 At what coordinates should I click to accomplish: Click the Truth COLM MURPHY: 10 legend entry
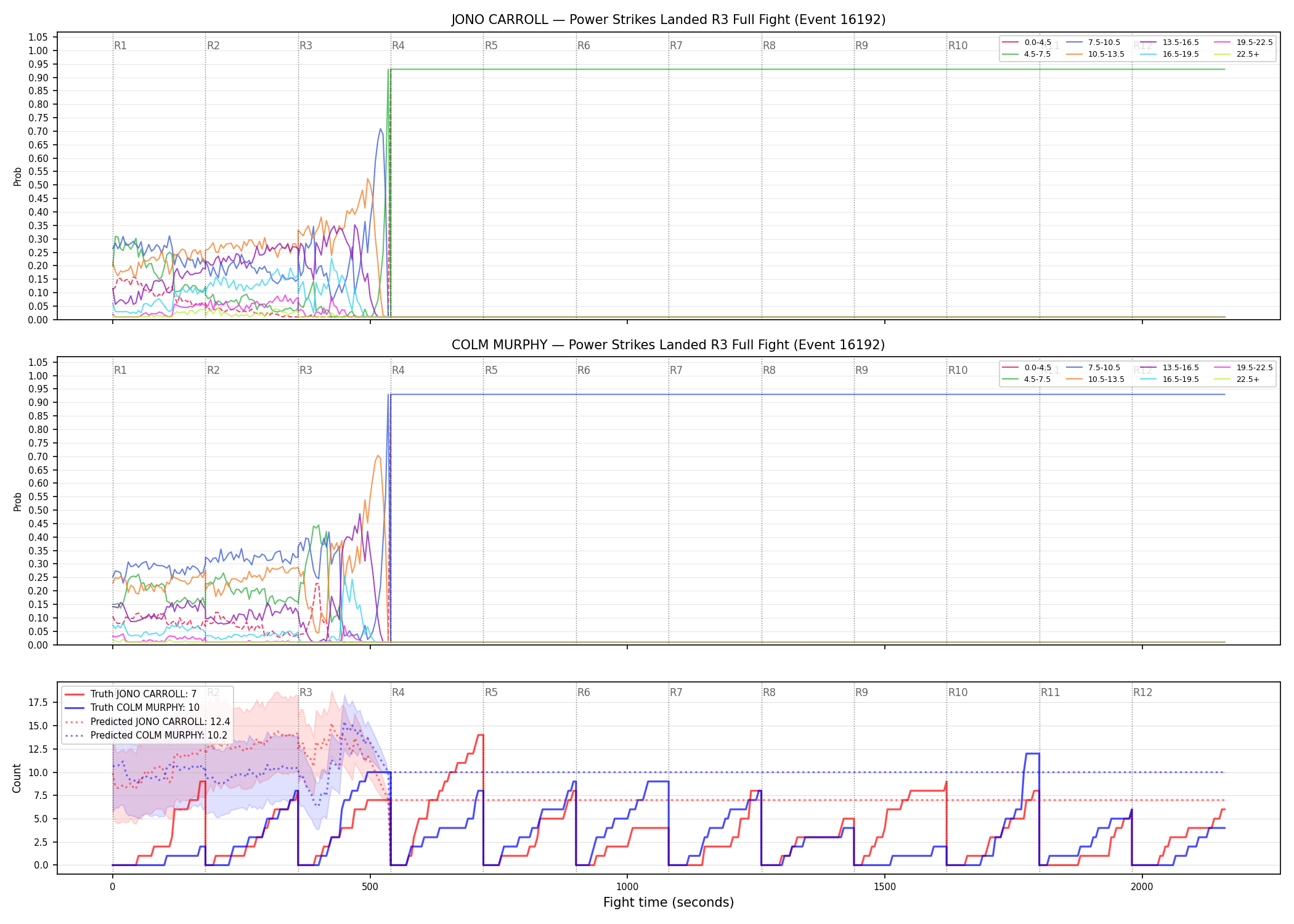click(132, 708)
